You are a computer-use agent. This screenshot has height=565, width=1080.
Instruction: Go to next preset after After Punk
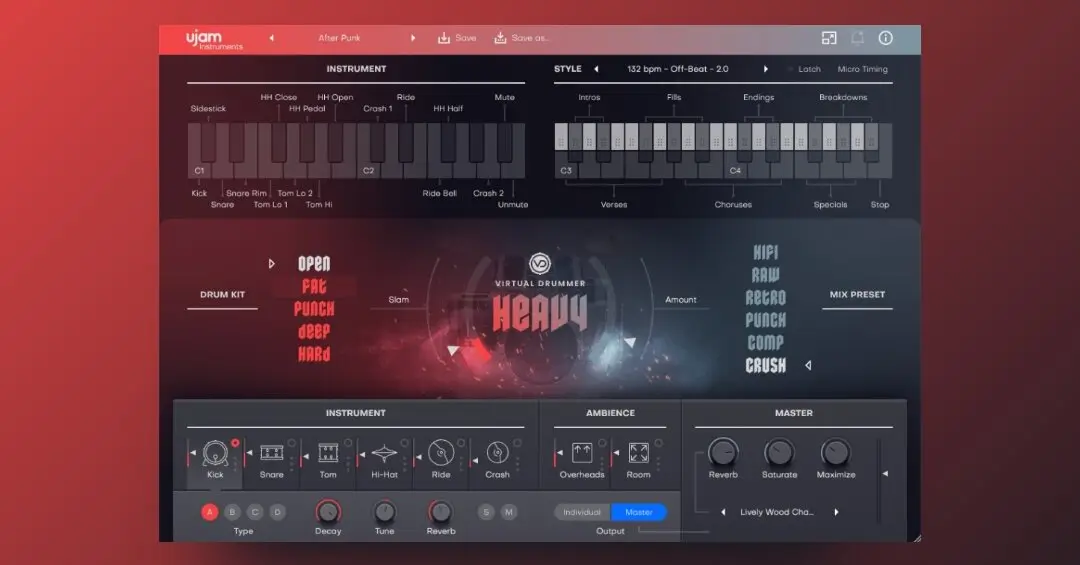click(x=413, y=38)
